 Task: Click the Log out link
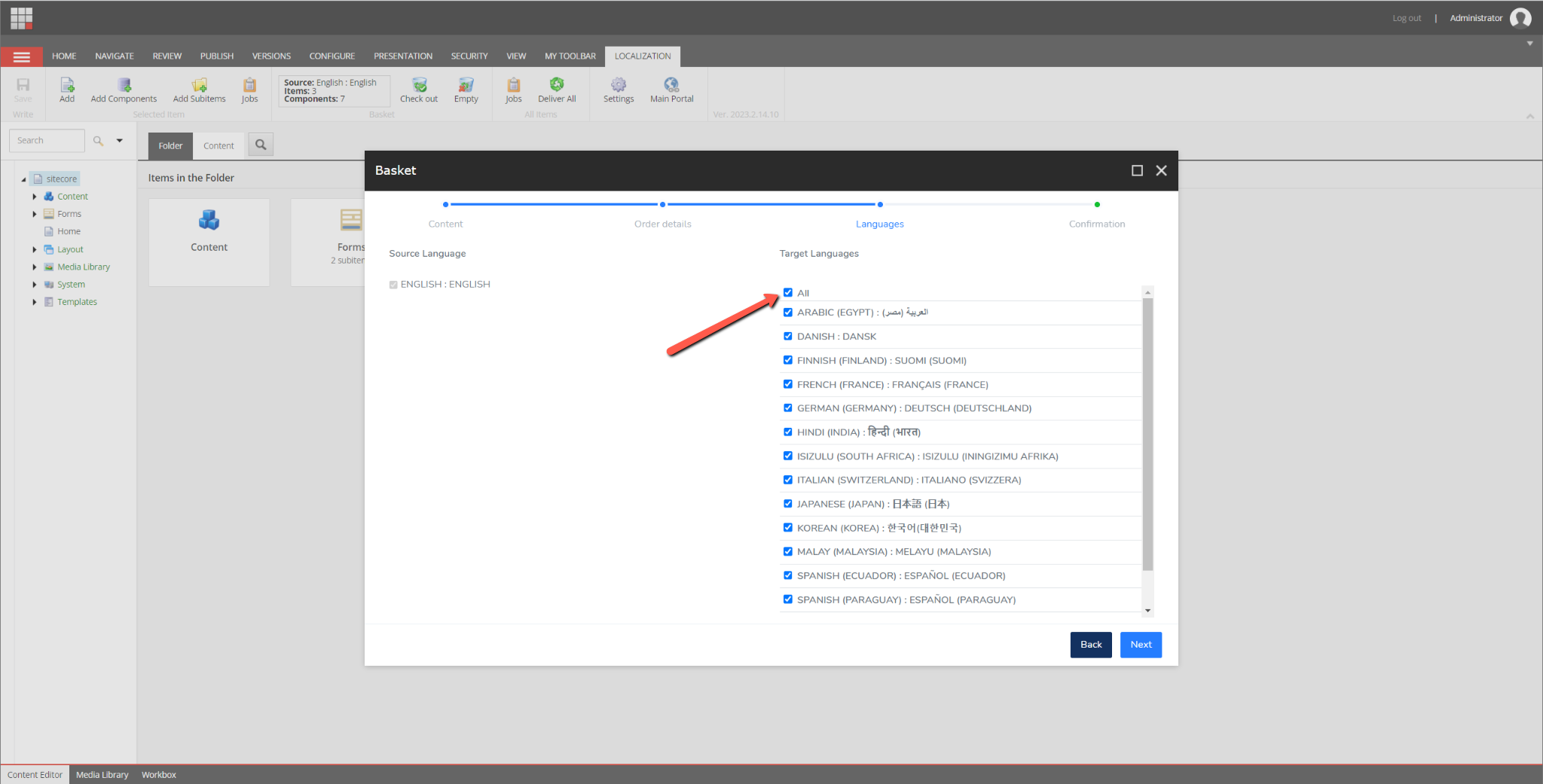point(1407,18)
